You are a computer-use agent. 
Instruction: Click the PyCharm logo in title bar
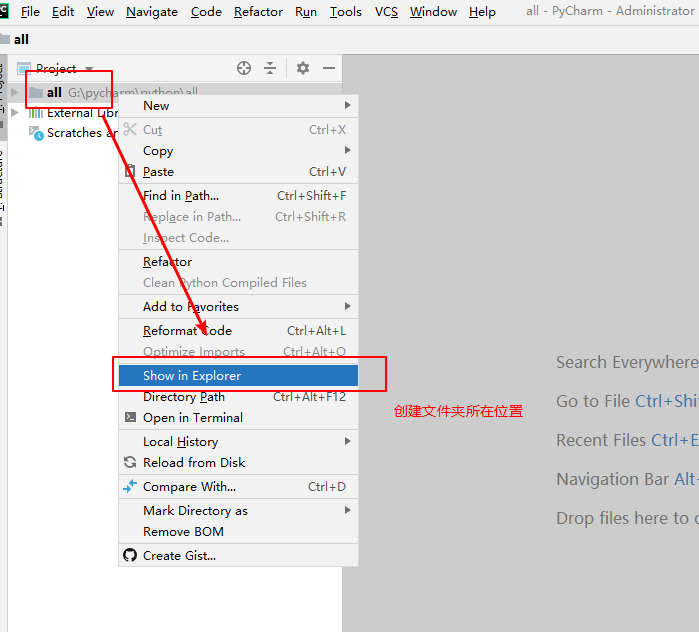[4, 11]
